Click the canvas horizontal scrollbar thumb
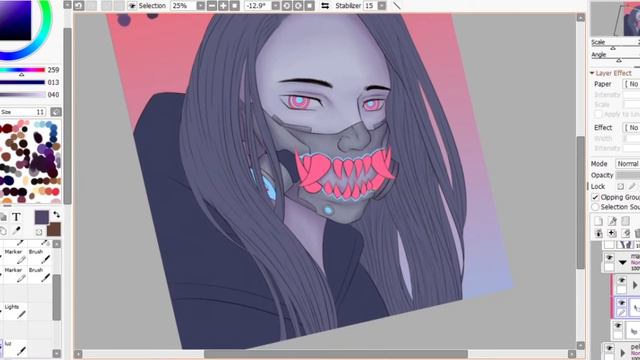Image resolution: width=640 pixels, height=360 pixels. (x=336, y=354)
